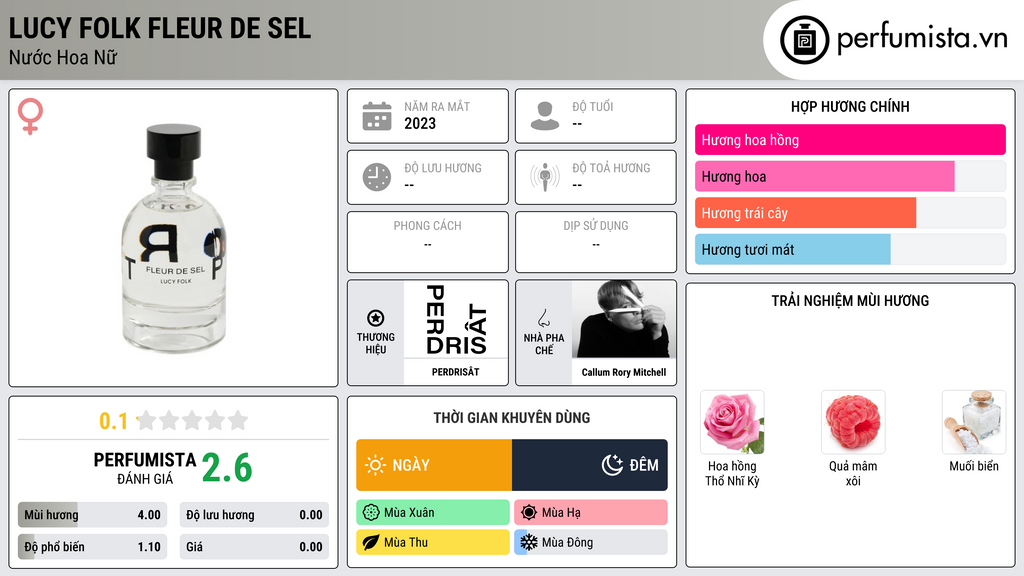
Task: Click the calendar icon beside Năm Ra Mắt
Action: coord(377,116)
